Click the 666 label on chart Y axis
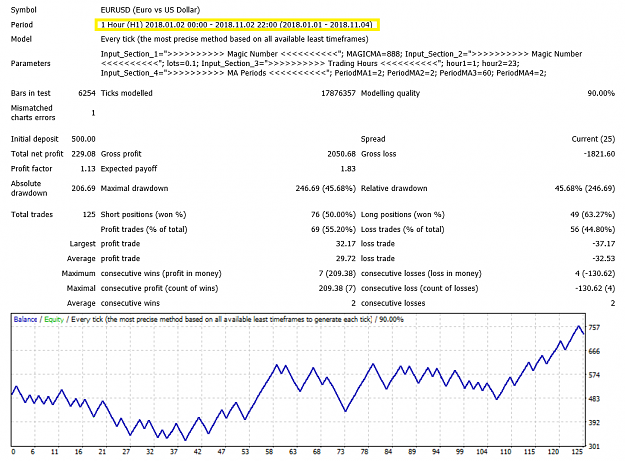This screenshot has width=625, height=461. (x=594, y=352)
